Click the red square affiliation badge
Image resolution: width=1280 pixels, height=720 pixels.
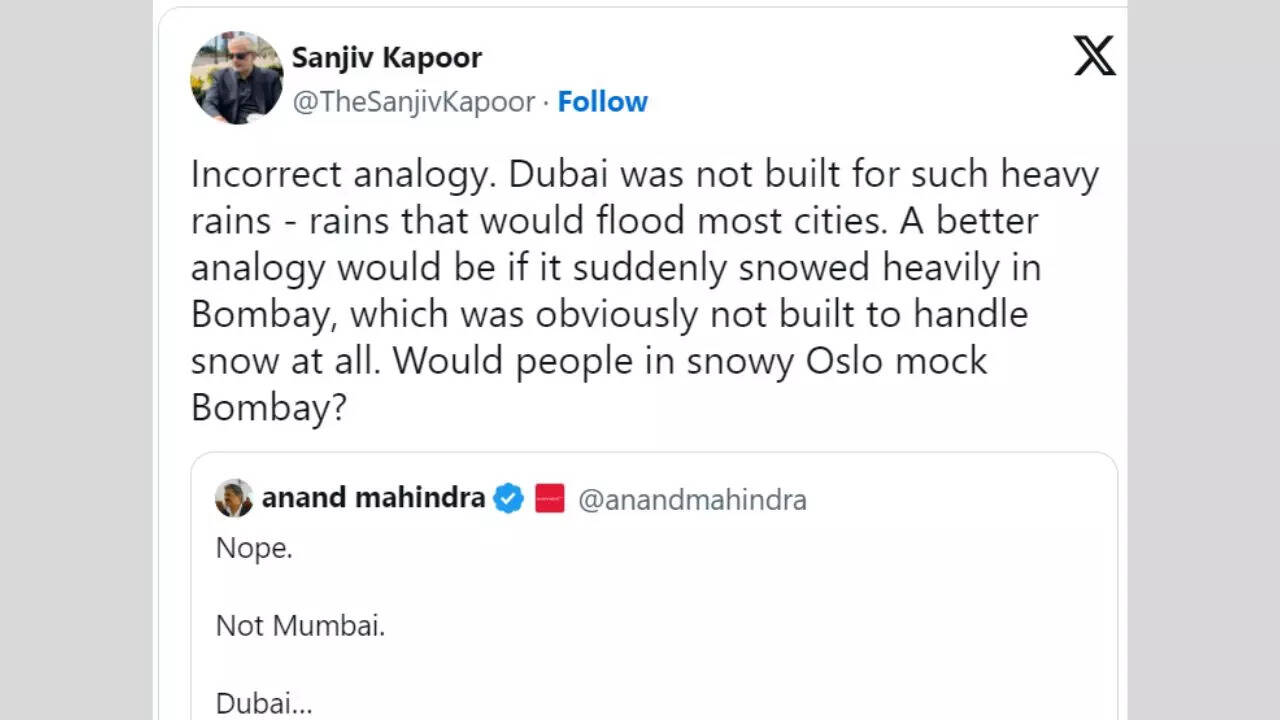tap(550, 498)
